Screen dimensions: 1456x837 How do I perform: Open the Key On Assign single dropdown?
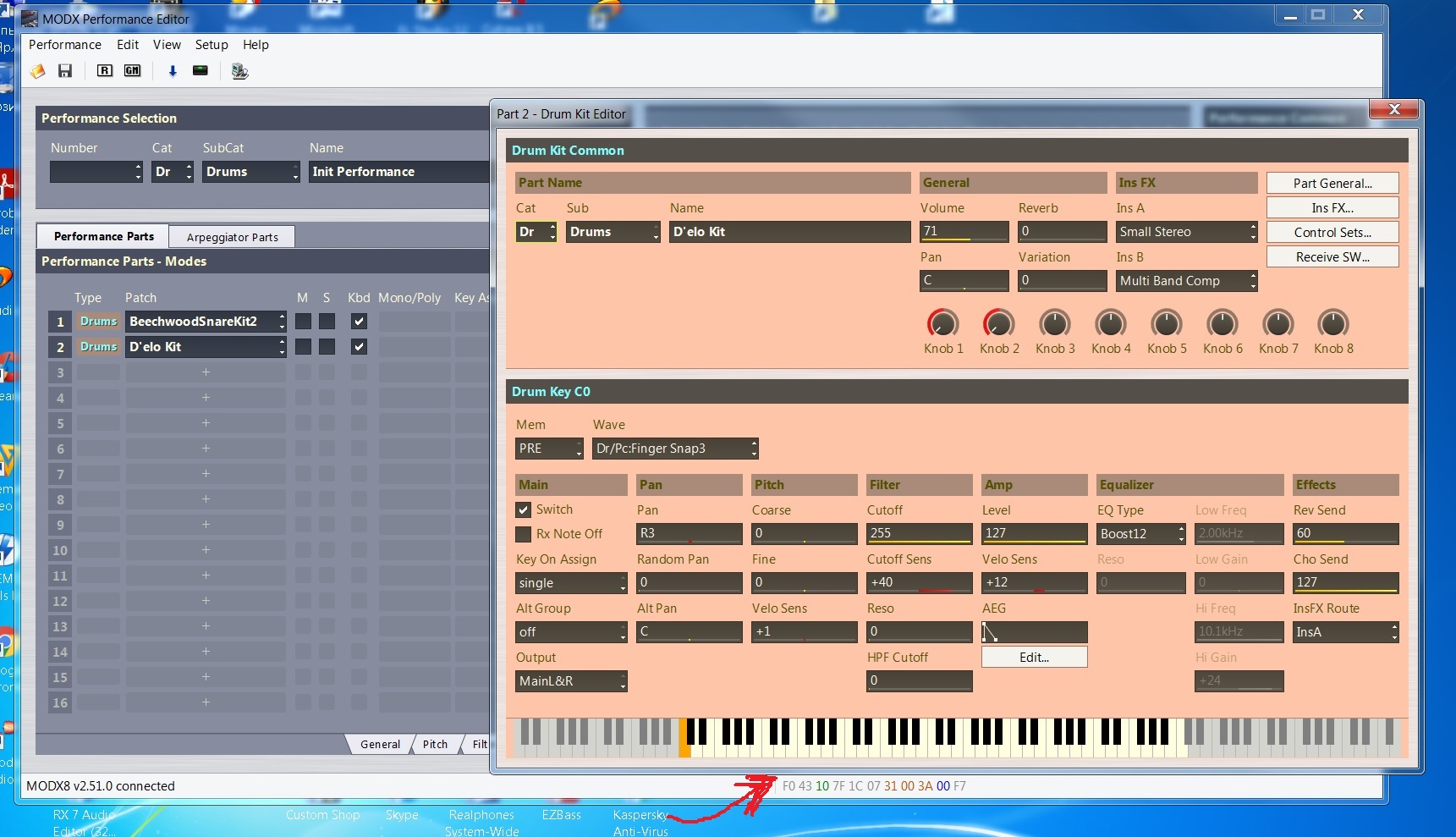pos(571,583)
